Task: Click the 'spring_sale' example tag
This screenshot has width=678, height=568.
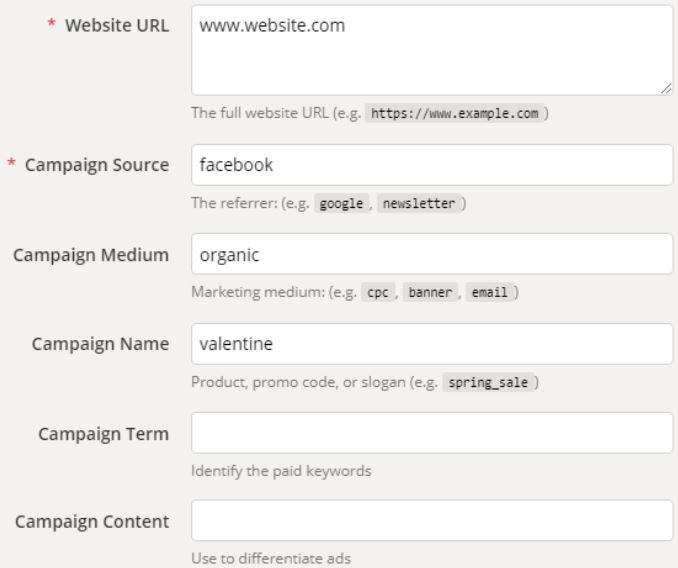Action: pyautogui.click(x=488, y=382)
